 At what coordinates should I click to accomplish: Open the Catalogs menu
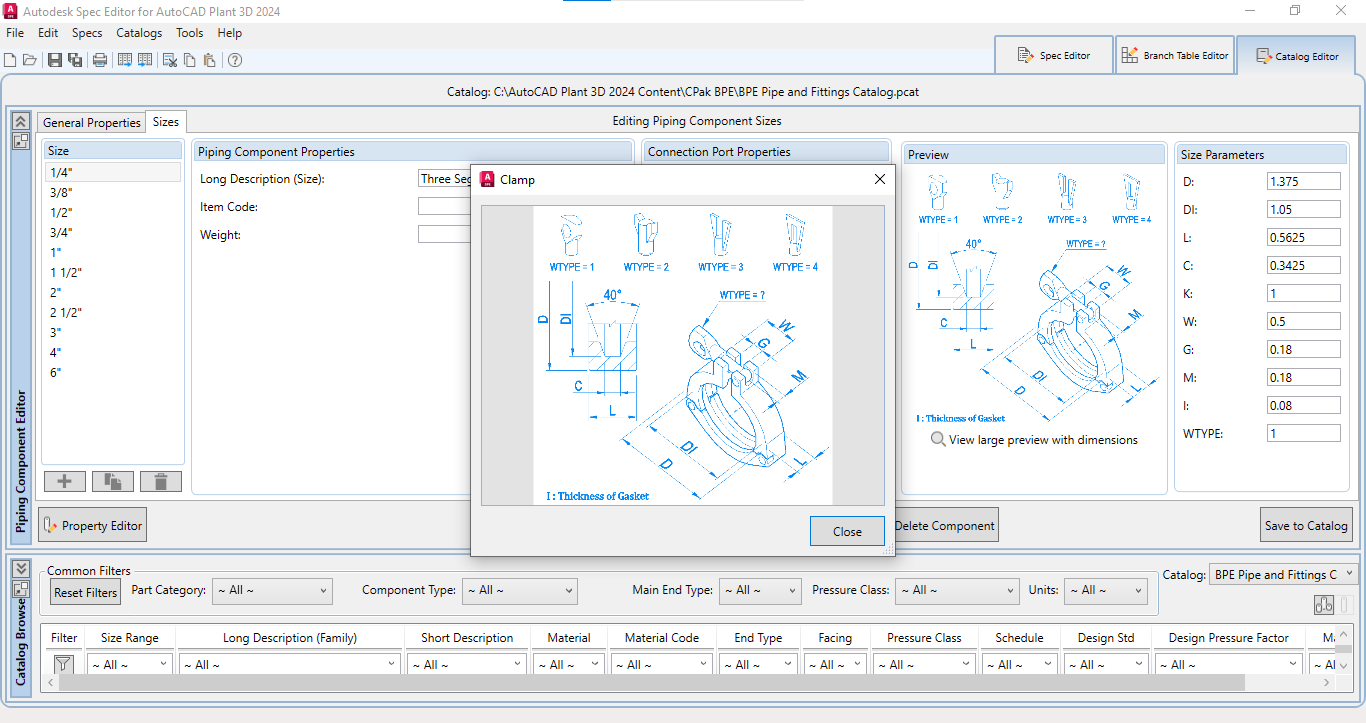pyautogui.click(x=139, y=33)
